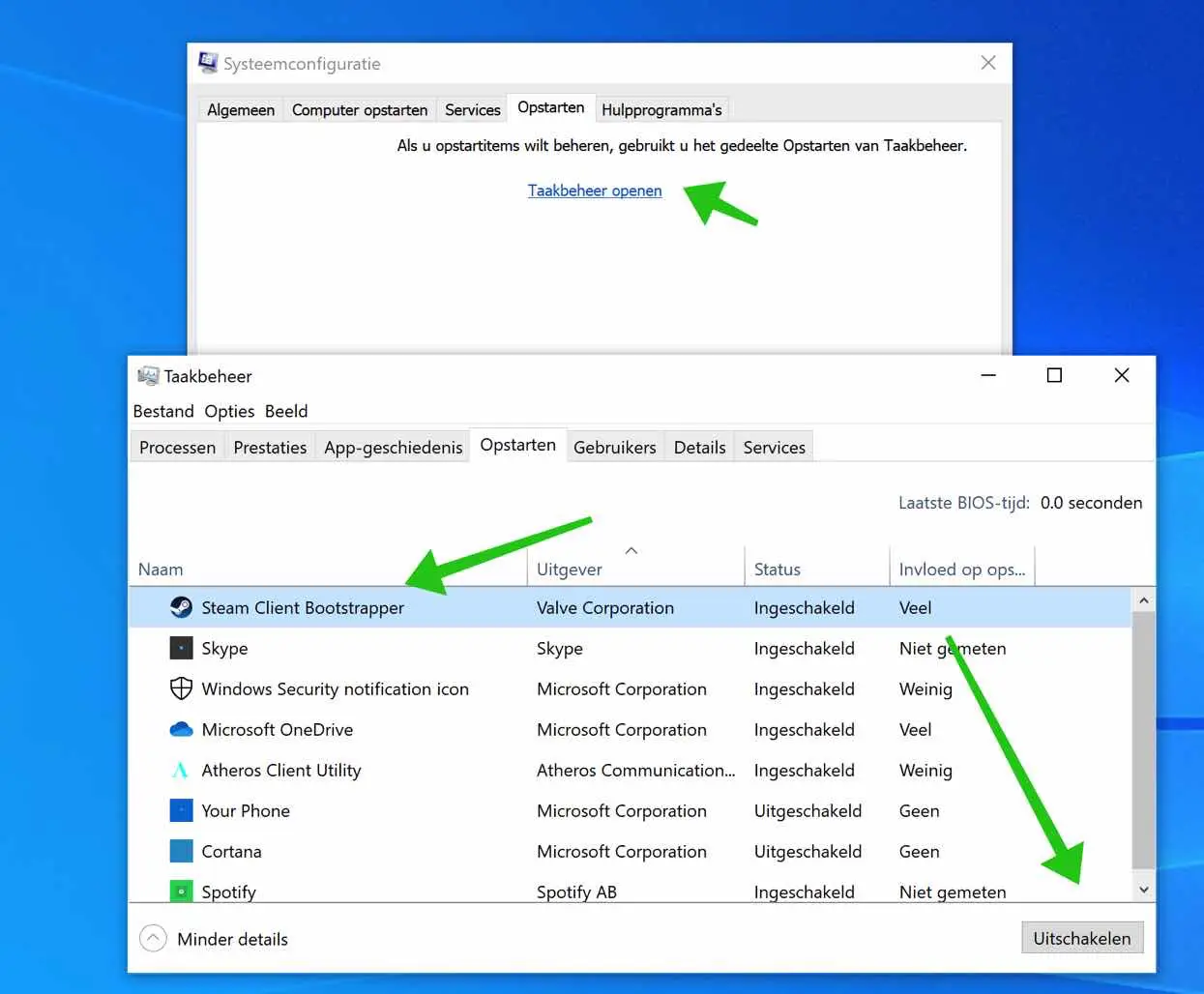Open Services tab in Systeemconfiguratie
Image resolution: width=1204 pixels, height=994 pixels.
(x=473, y=109)
